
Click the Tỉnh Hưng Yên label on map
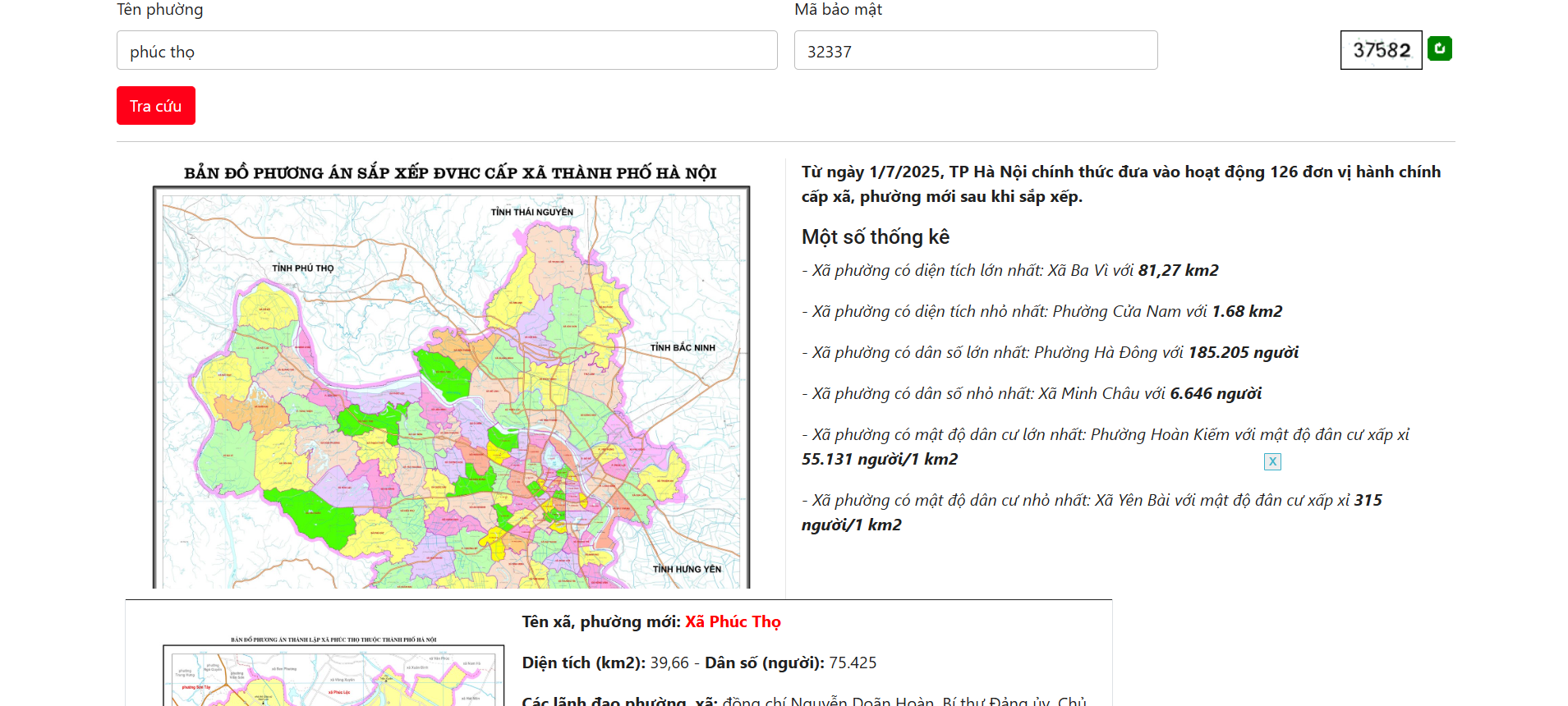(687, 569)
